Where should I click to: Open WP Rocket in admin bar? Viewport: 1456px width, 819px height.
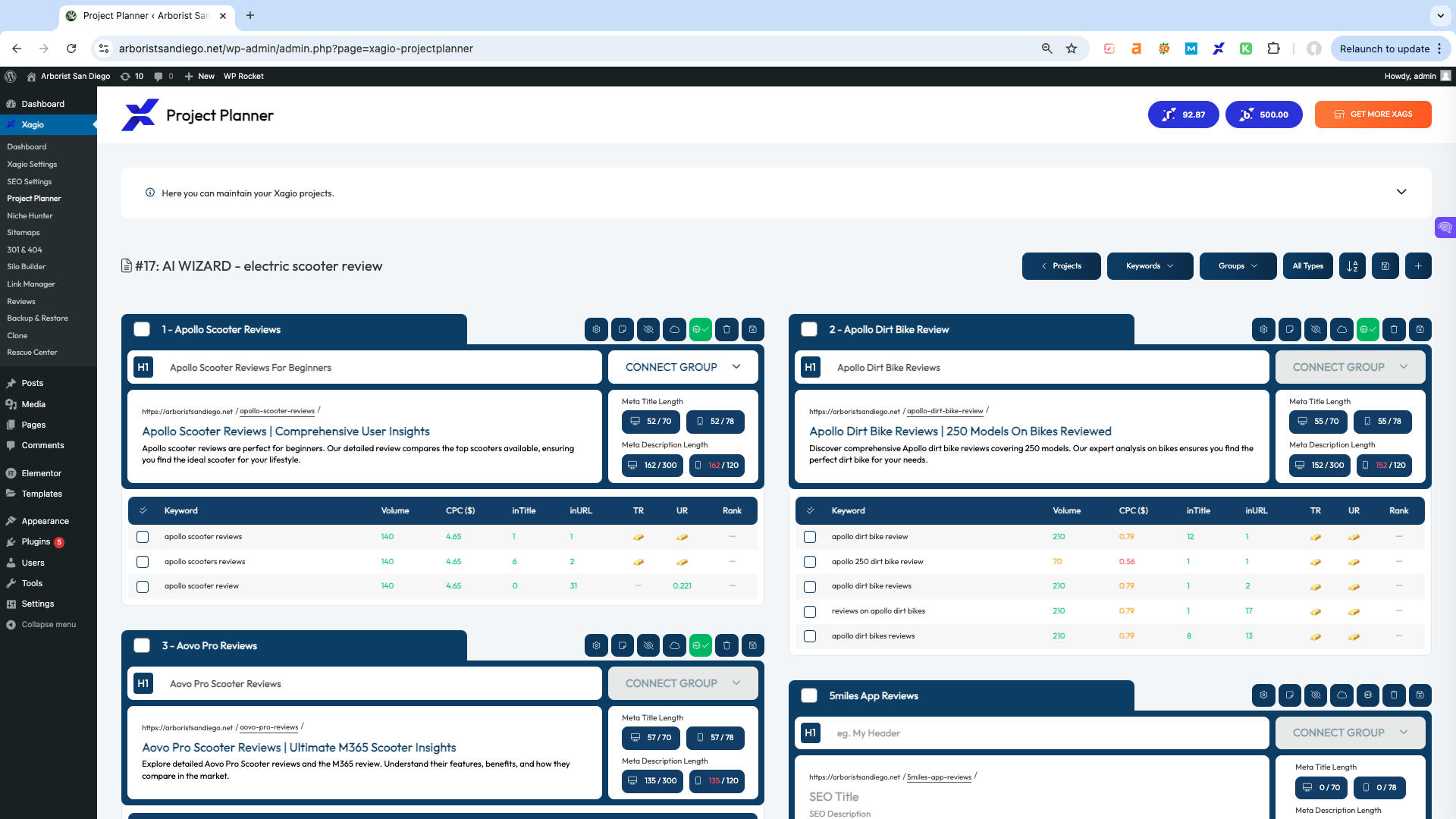pos(243,76)
